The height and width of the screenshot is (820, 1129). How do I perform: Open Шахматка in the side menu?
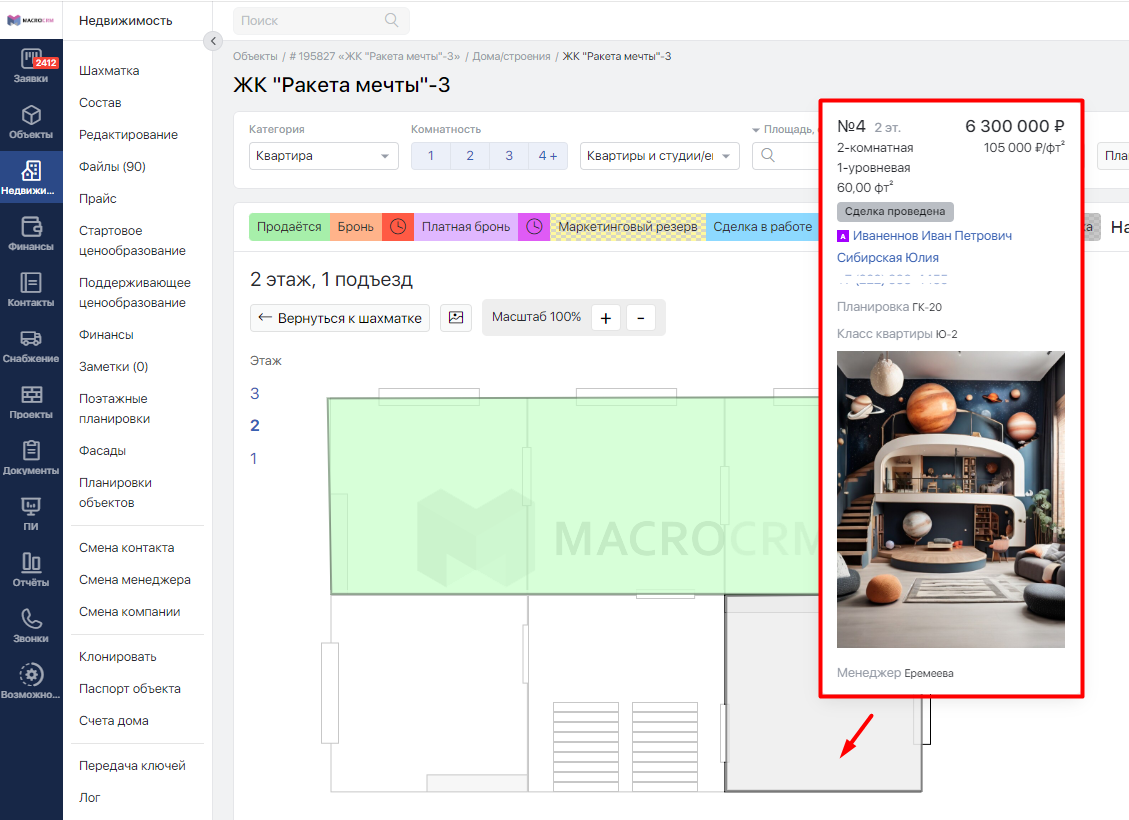(x=109, y=71)
